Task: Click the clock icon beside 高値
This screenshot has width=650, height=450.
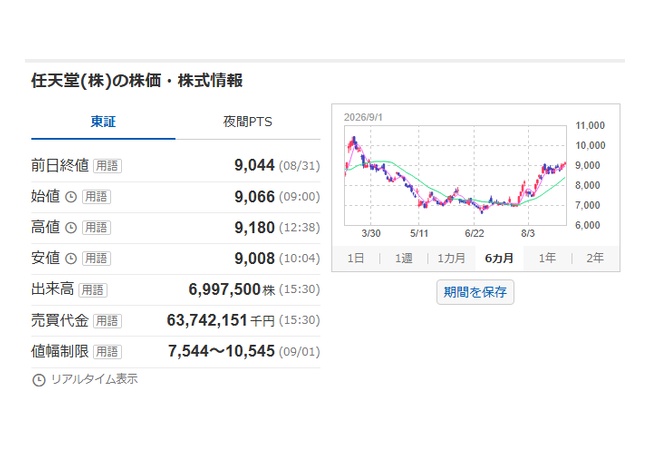Action: point(71,228)
